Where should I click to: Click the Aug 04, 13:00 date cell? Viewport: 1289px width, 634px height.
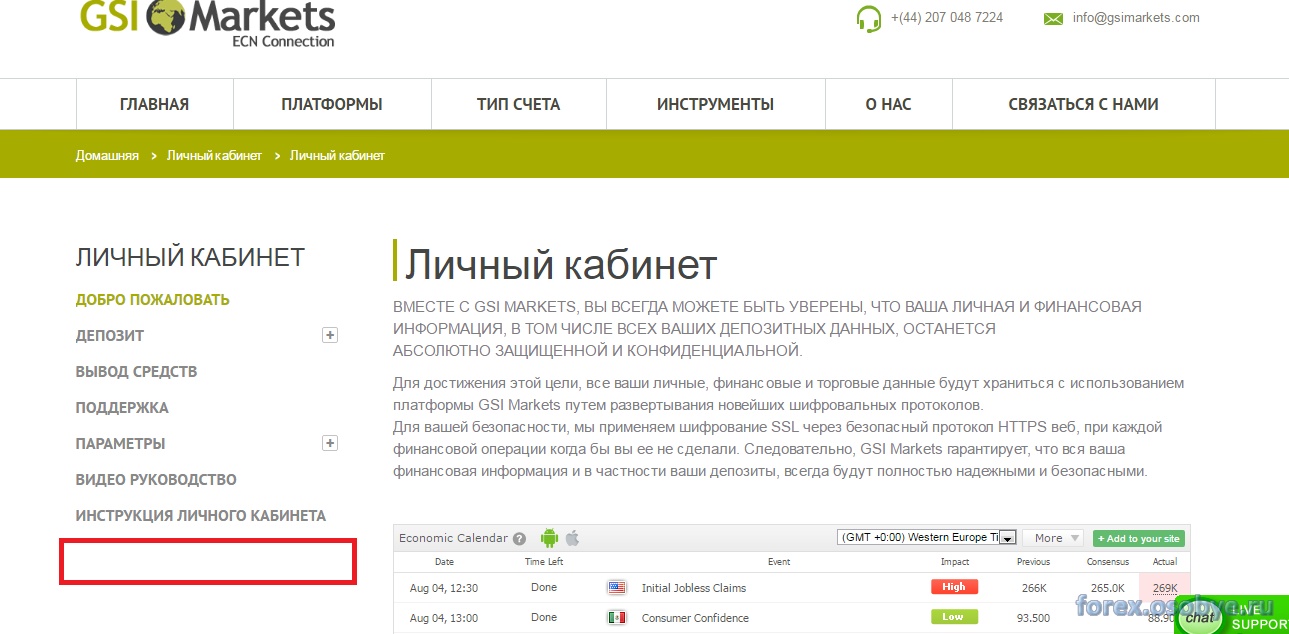[x=444, y=618]
